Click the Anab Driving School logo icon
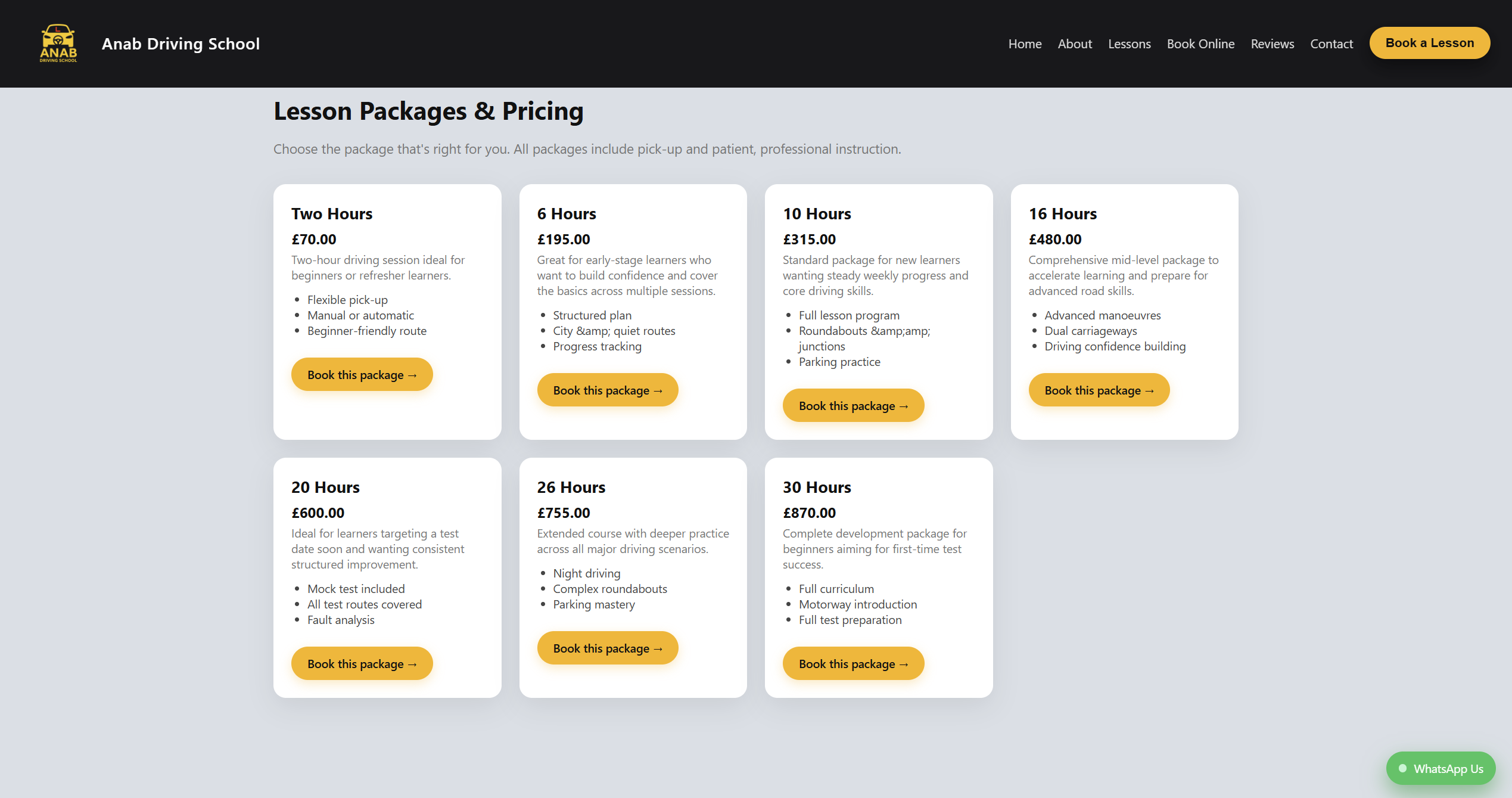The image size is (1512, 798). 58,44
